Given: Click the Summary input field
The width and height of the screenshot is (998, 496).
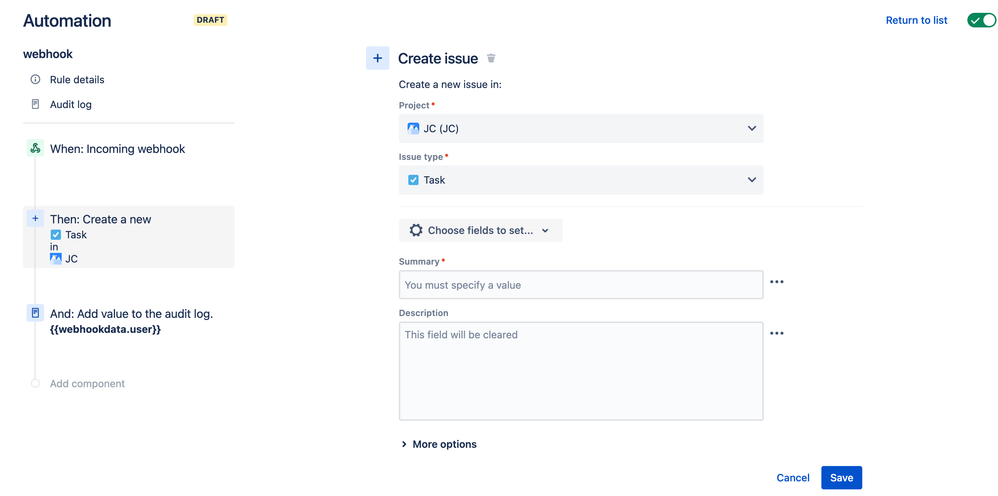Looking at the screenshot, I should [x=581, y=285].
